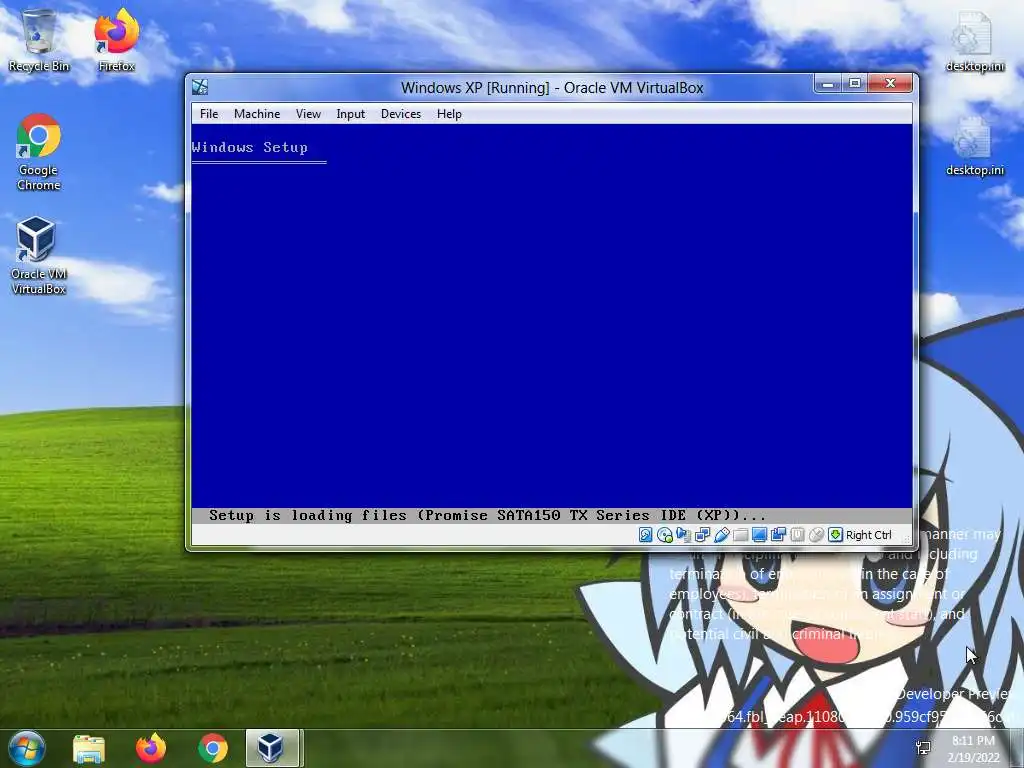Image resolution: width=1024 pixels, height=768 pixels.
Task: Click the audio indicator in VirtualBox status bar
Action: point(684,535)
